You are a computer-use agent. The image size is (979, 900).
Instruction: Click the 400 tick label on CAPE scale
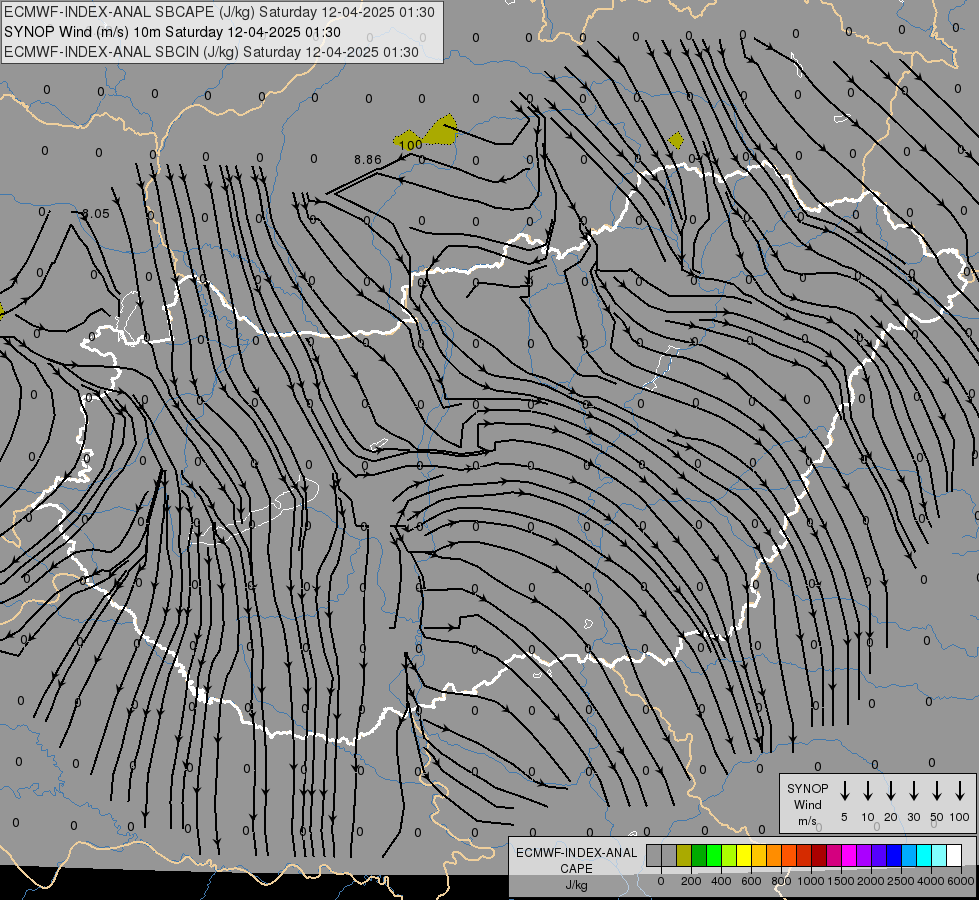[x=721, y=881]
